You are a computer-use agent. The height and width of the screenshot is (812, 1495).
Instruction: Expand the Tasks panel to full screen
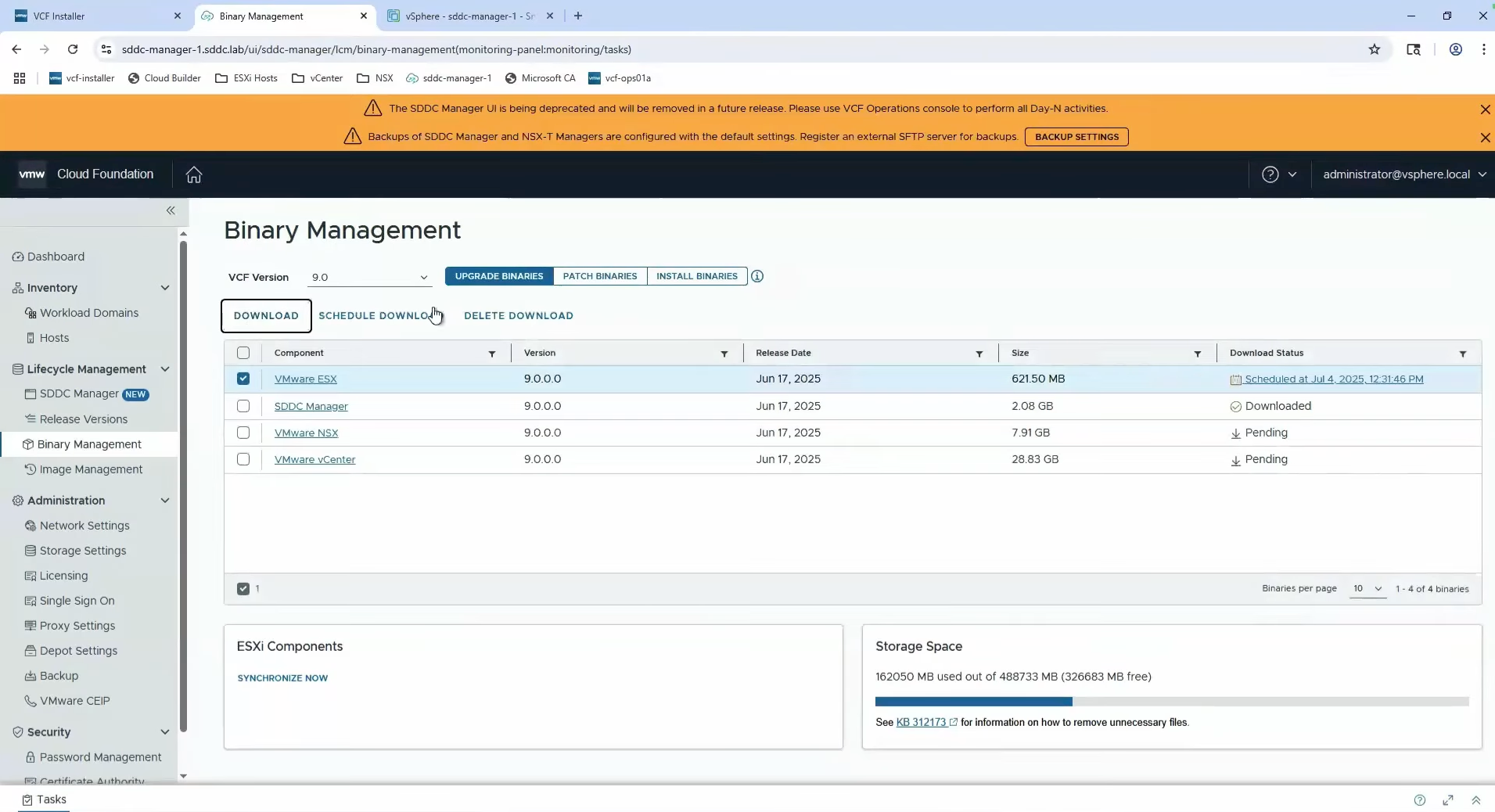pos(1448,799)
